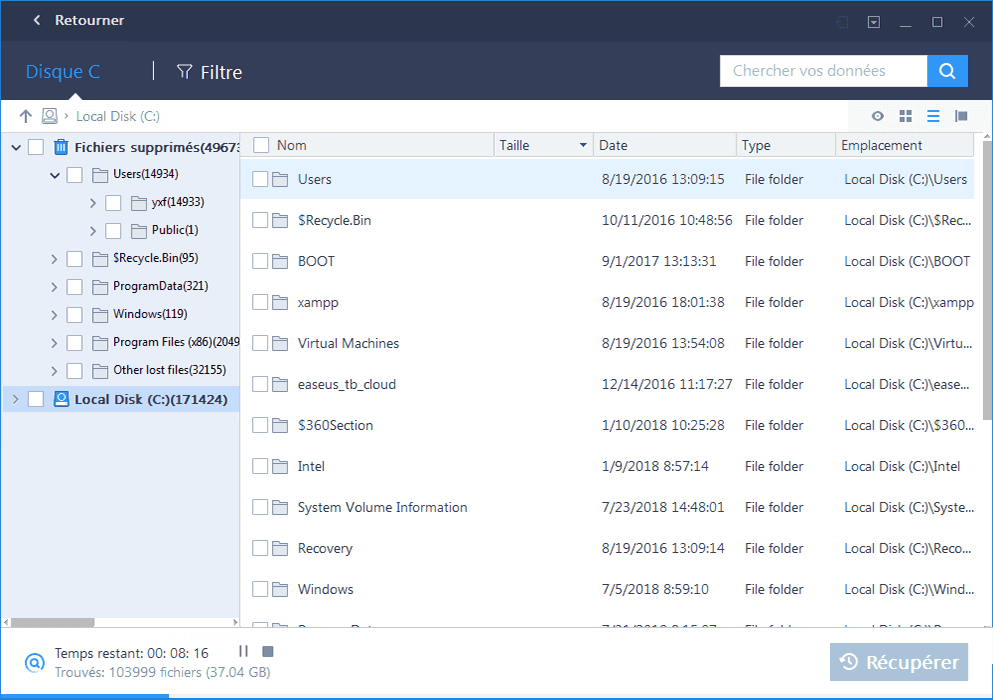The height and width of the screenshot is (700, 993).
Task: Open the Windows folder row in list
Action: [608, 589]
